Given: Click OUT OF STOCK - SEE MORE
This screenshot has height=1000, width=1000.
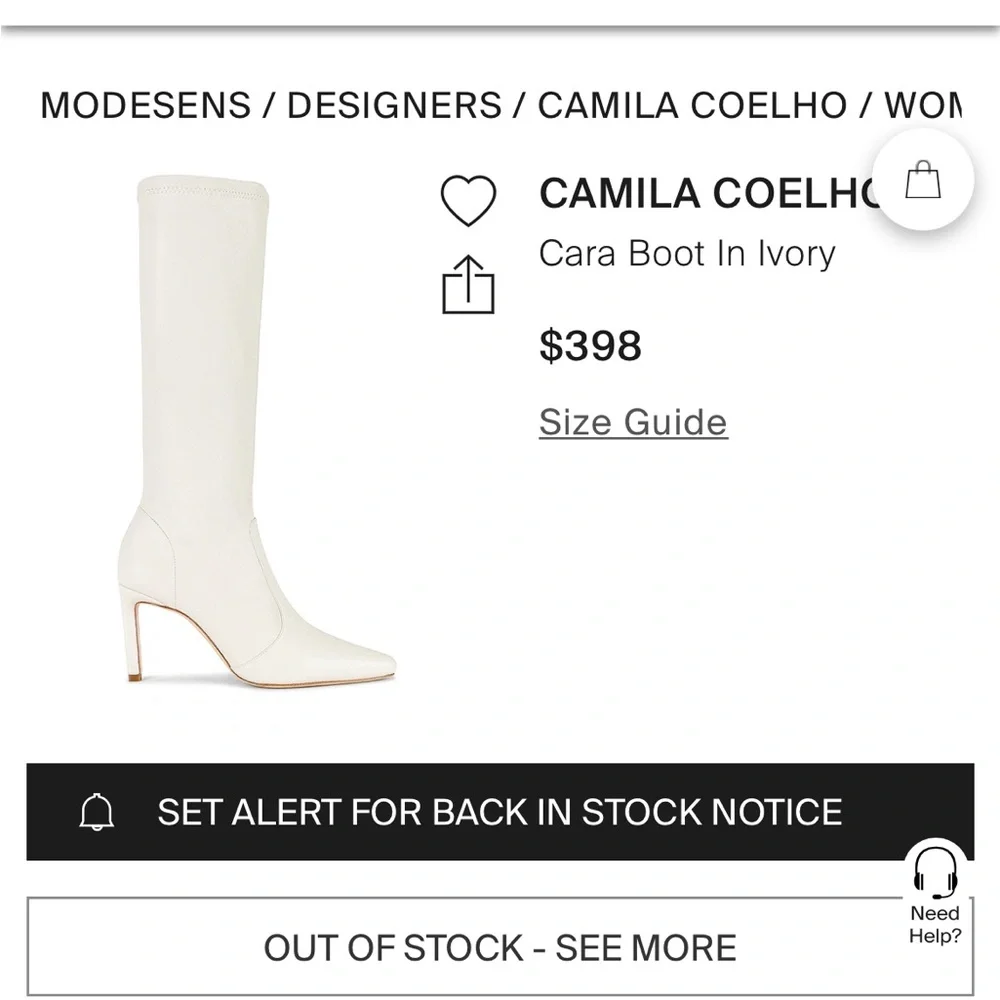Looking at the screenshot, I should pyautogui.click(x=500, y=947).
